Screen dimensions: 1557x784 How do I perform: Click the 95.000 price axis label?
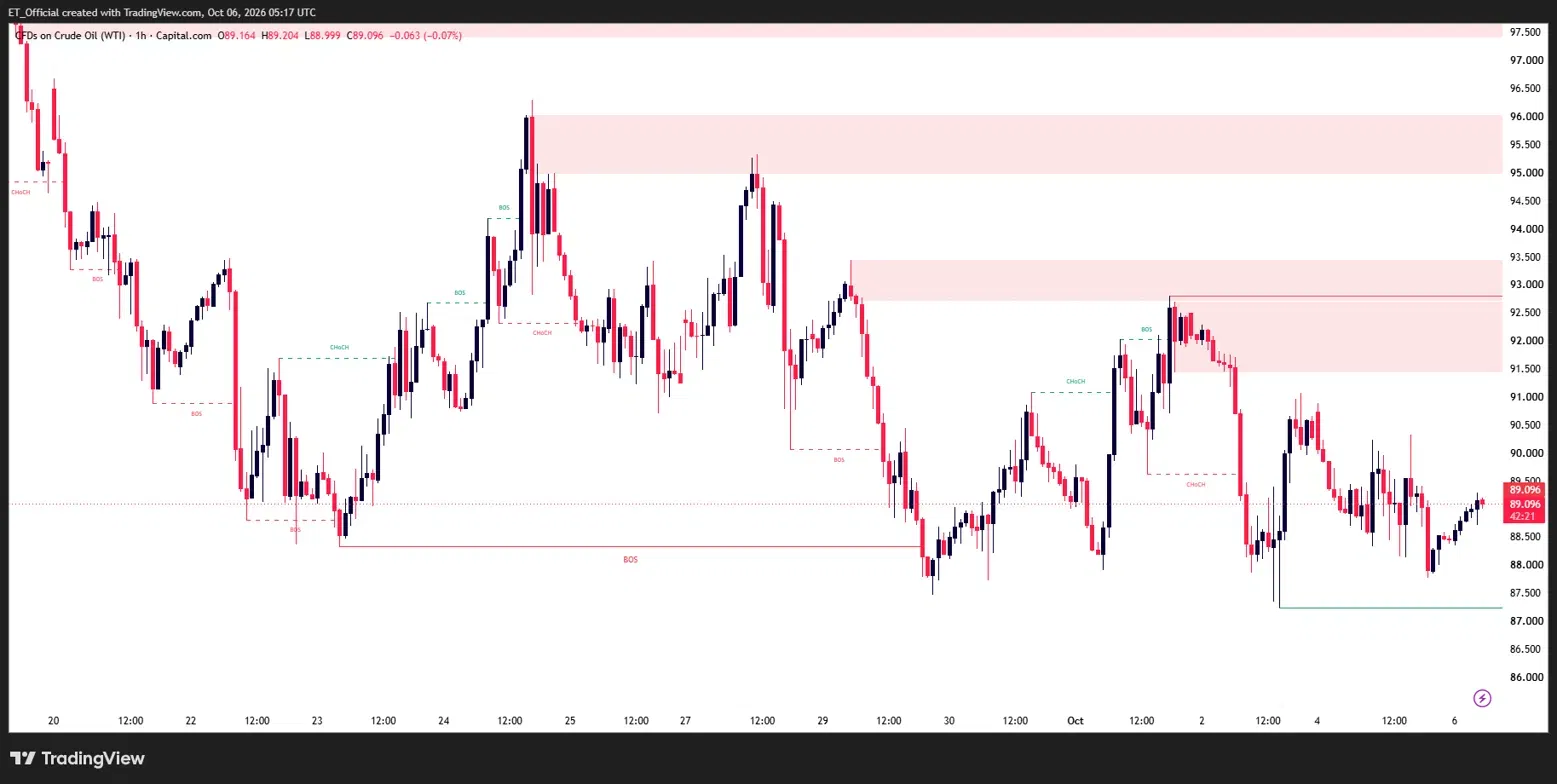tap(1525, 173)
